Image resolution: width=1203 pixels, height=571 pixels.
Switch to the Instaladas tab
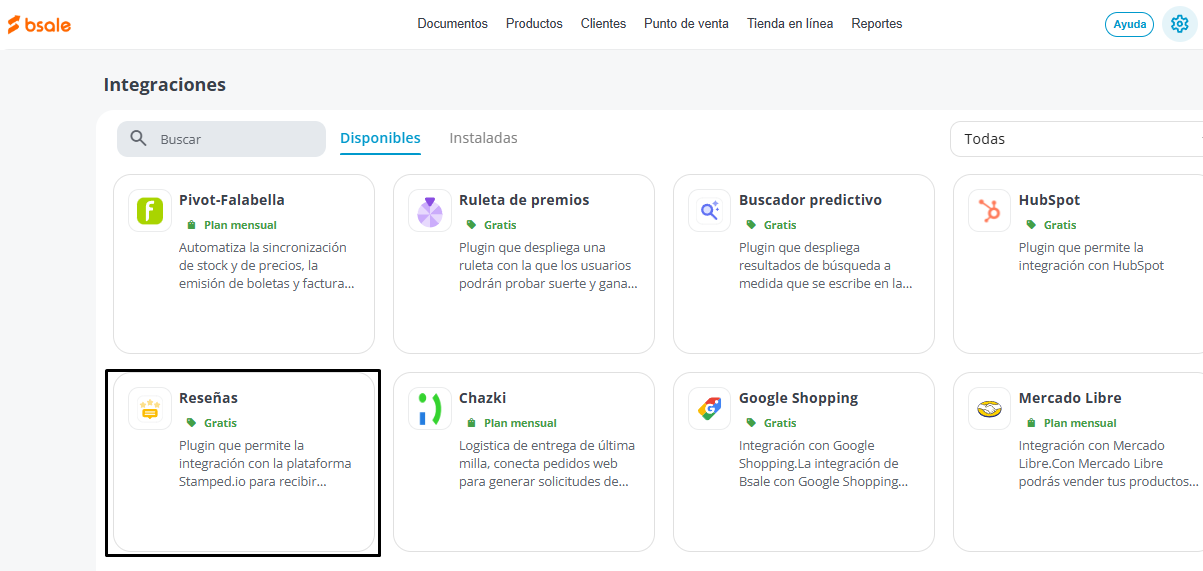(484, 139)
